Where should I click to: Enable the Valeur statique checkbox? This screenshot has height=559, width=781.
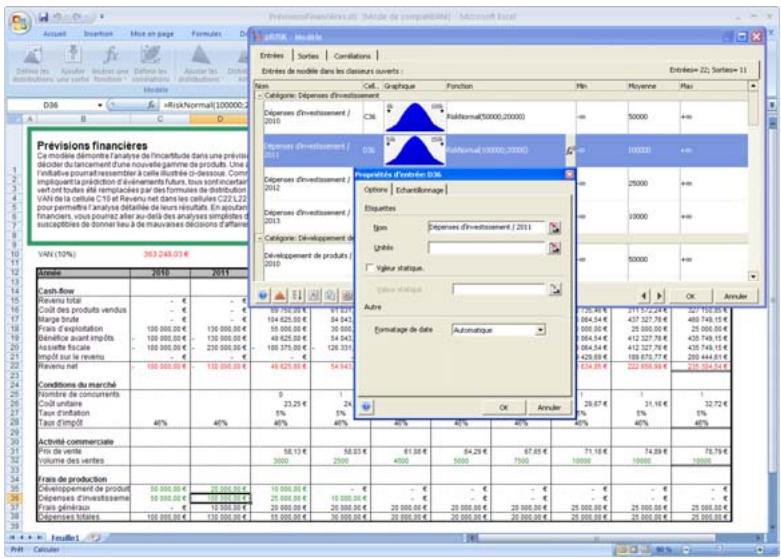371,269
